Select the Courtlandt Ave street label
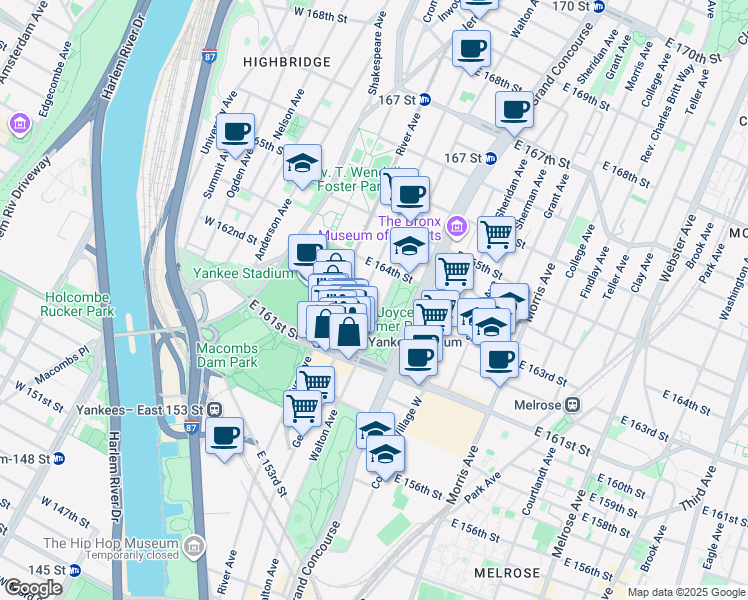 539,481
